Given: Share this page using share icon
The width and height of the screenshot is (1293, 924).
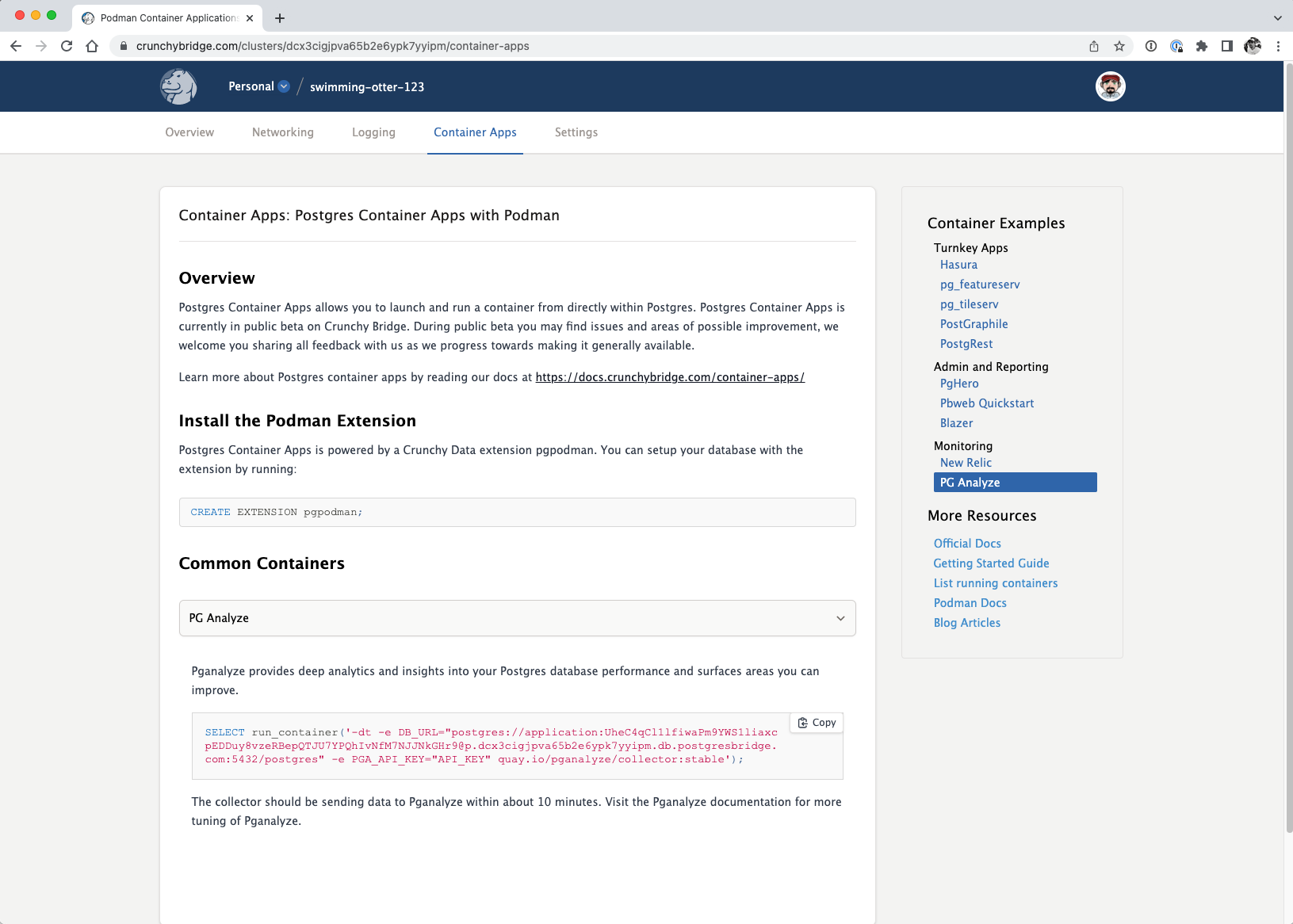Looking at the screenshot, I should [1094, 46].
